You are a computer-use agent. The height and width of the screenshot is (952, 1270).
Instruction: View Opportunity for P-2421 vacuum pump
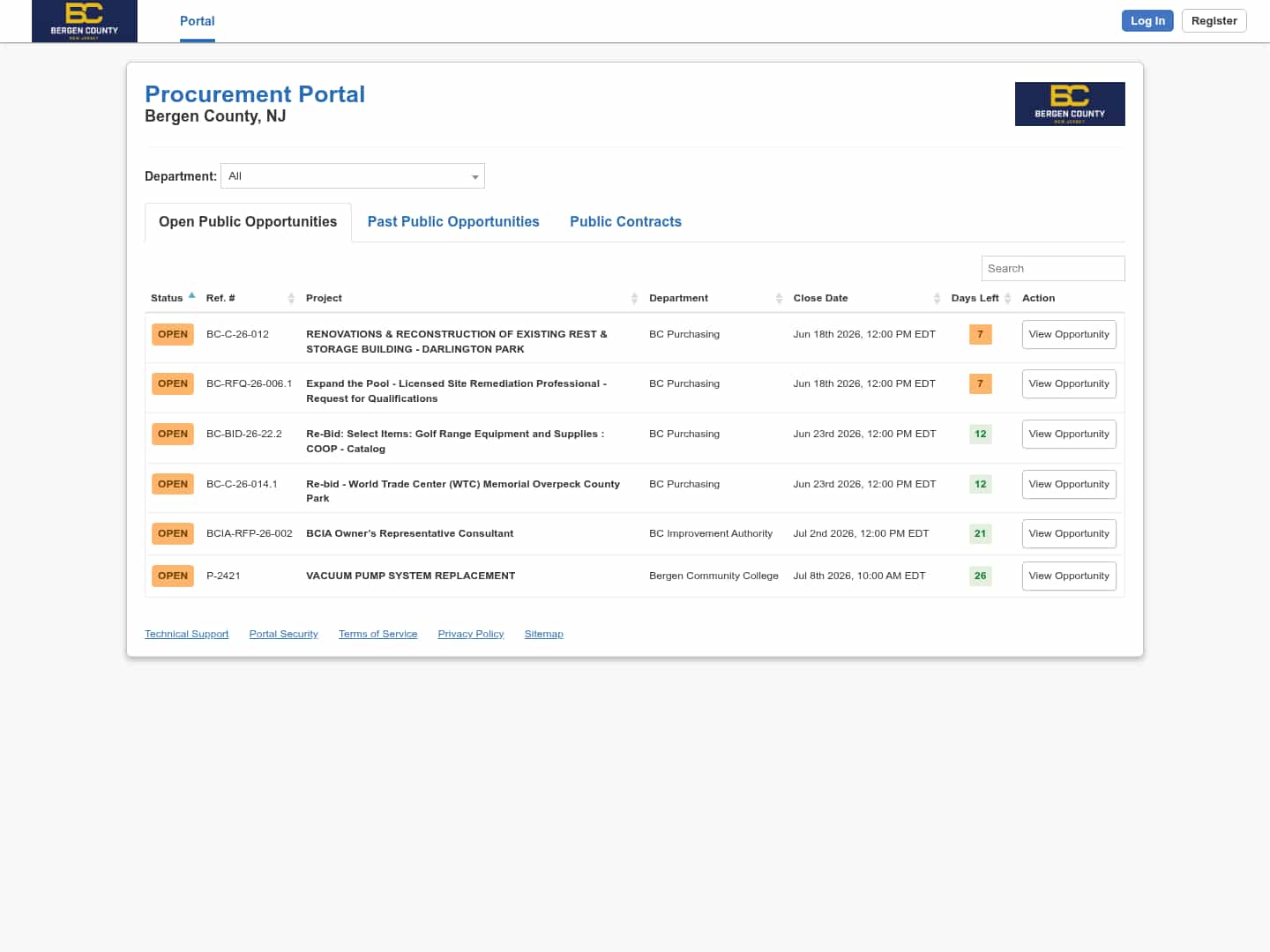click(x=1069, y=576)
